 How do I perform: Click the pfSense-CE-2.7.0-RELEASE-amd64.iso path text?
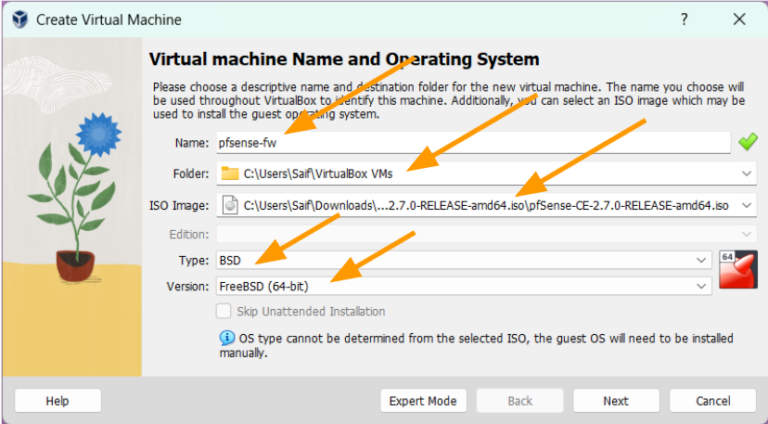pos(486,206)
